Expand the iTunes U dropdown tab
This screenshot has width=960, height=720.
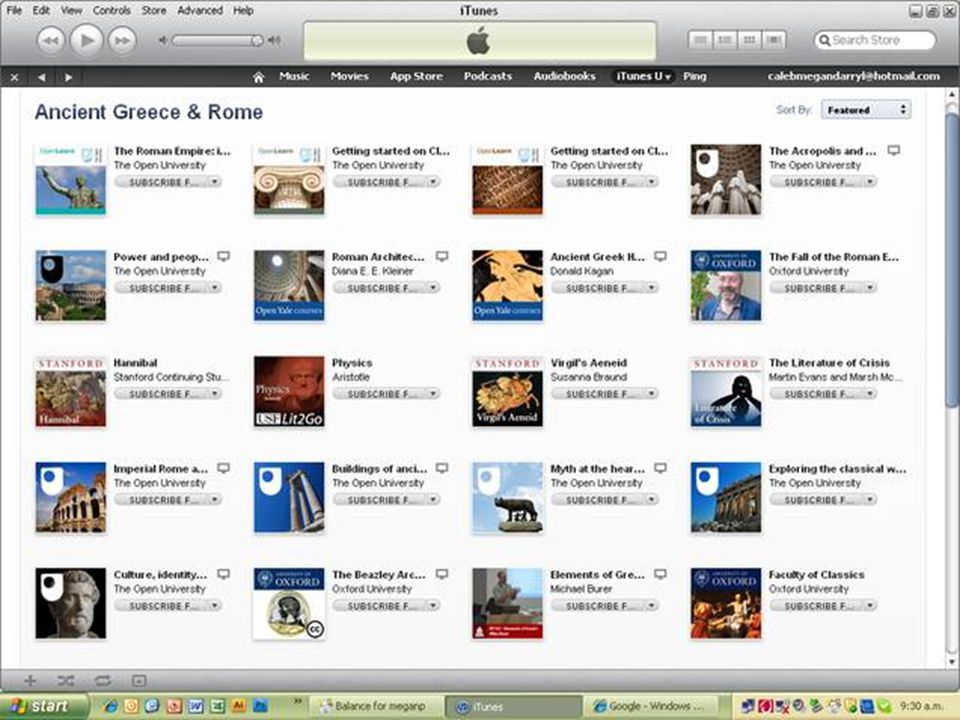643,77
